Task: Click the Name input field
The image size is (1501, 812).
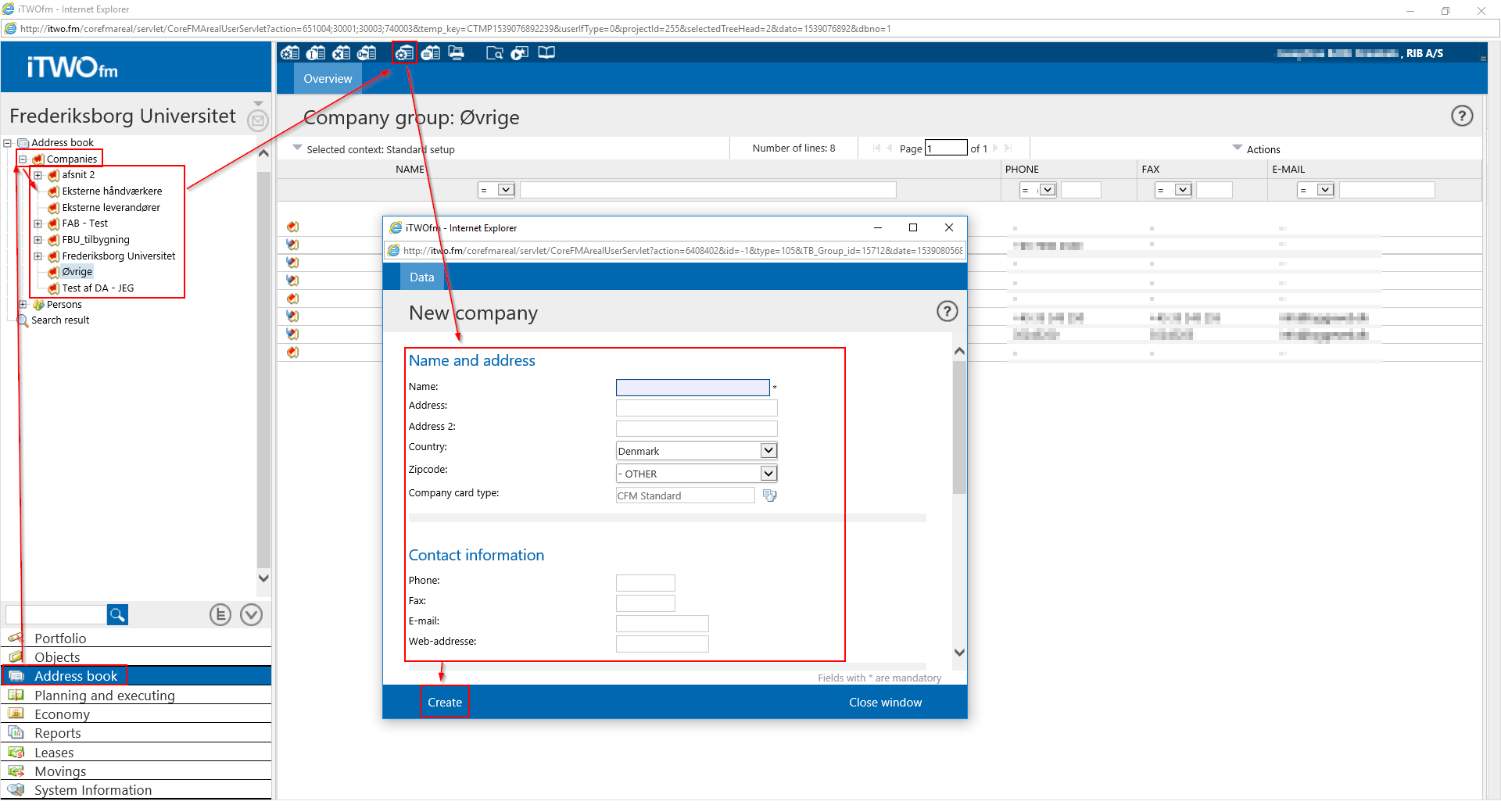Action: pos(693,388)
